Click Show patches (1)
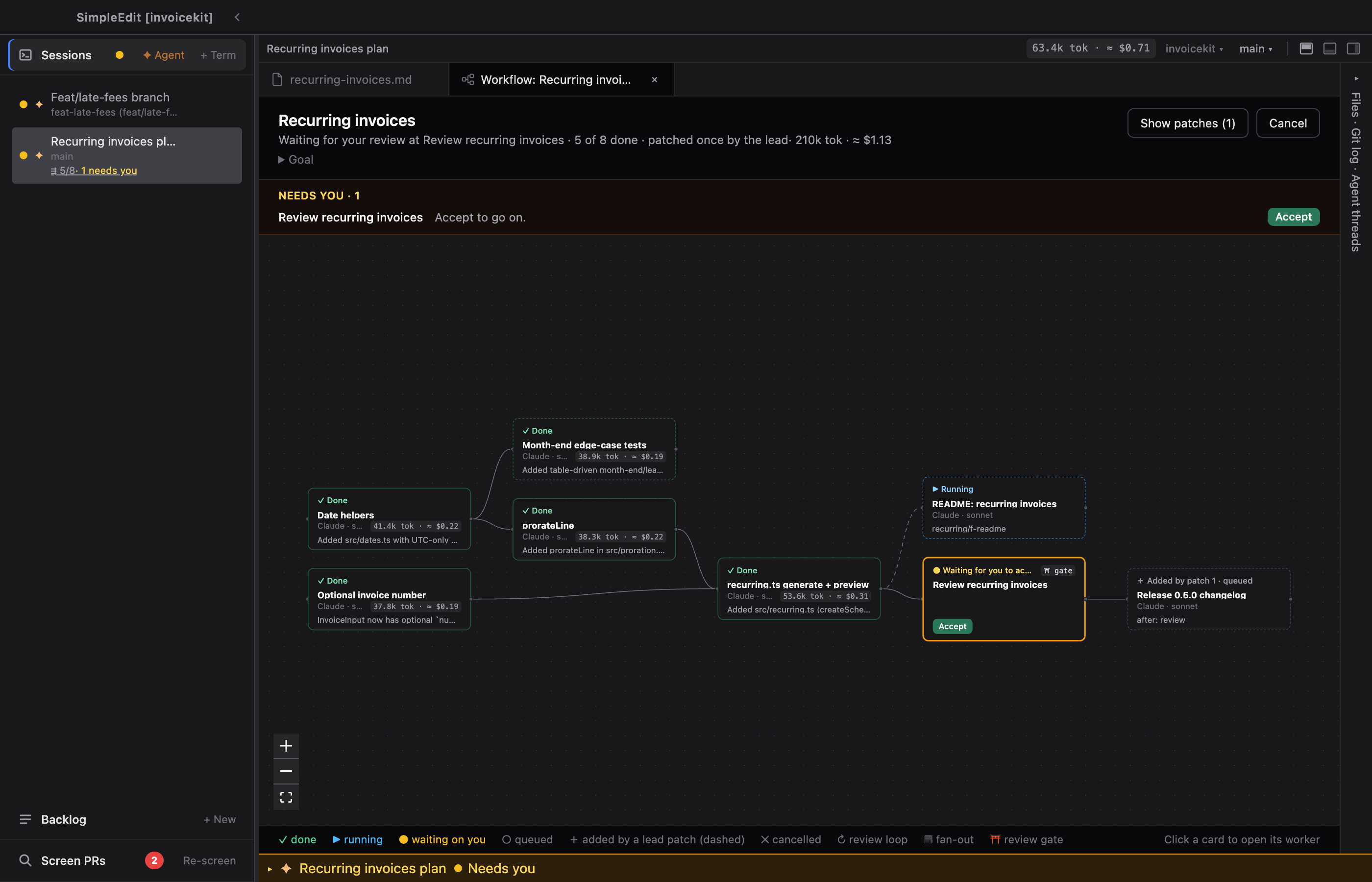 click(1187, 123)
